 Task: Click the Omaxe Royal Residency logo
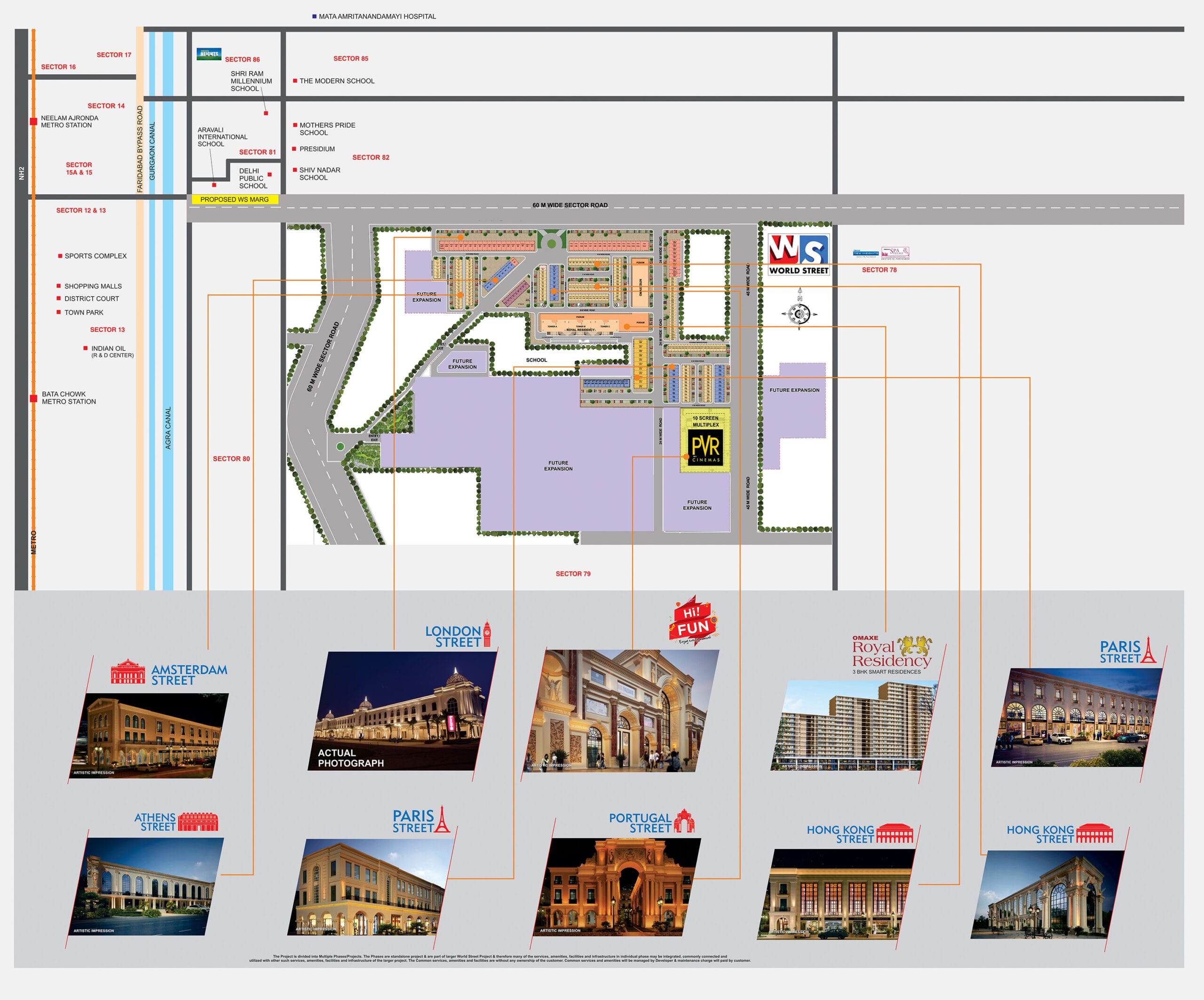tap(892, 654)
